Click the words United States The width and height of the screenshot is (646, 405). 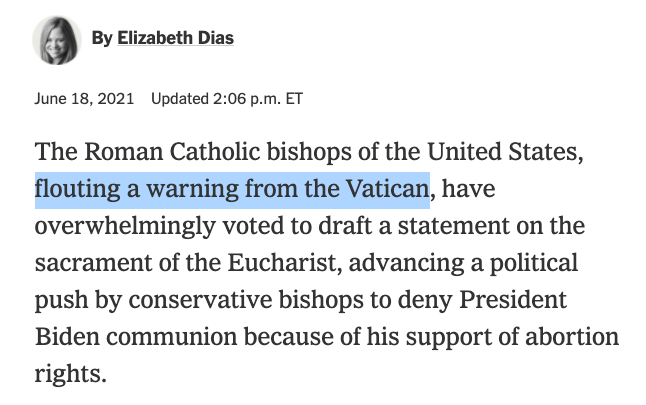point(505,152)
